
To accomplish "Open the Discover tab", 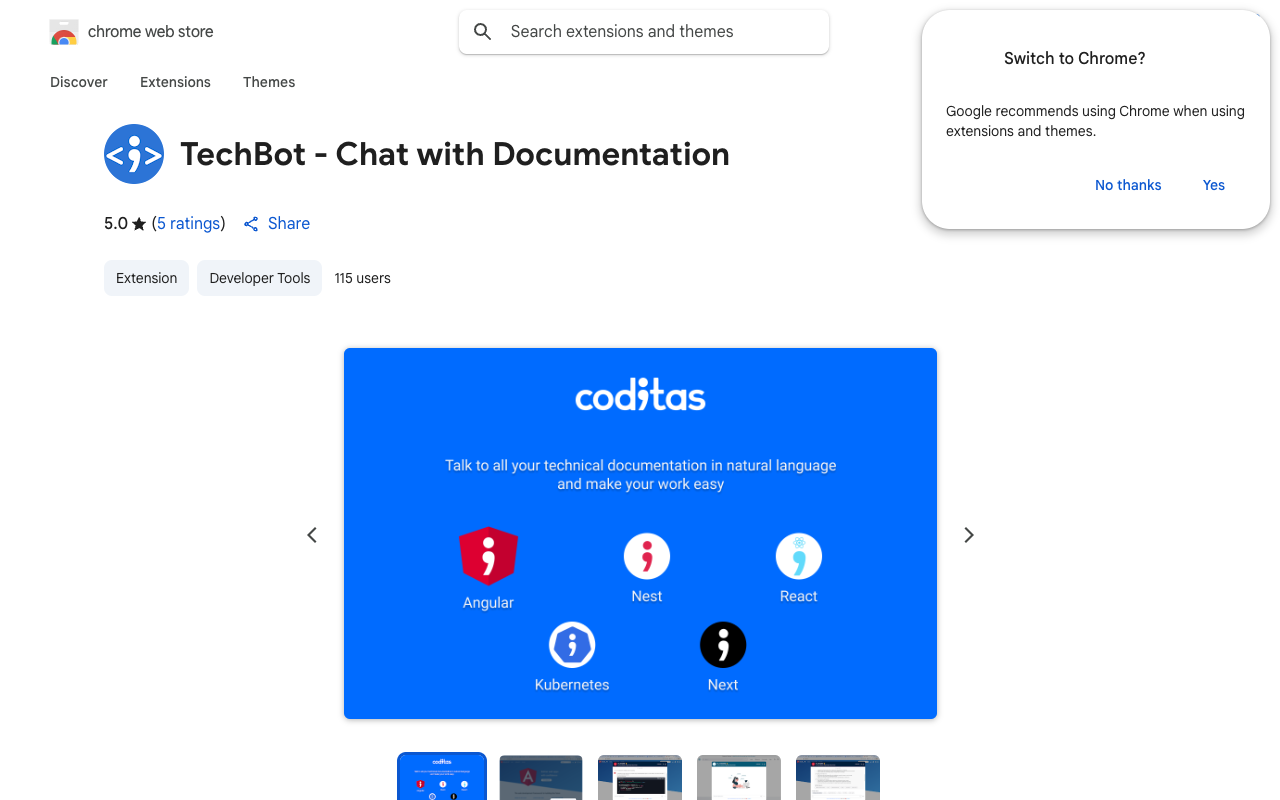I will coord(79,82).
